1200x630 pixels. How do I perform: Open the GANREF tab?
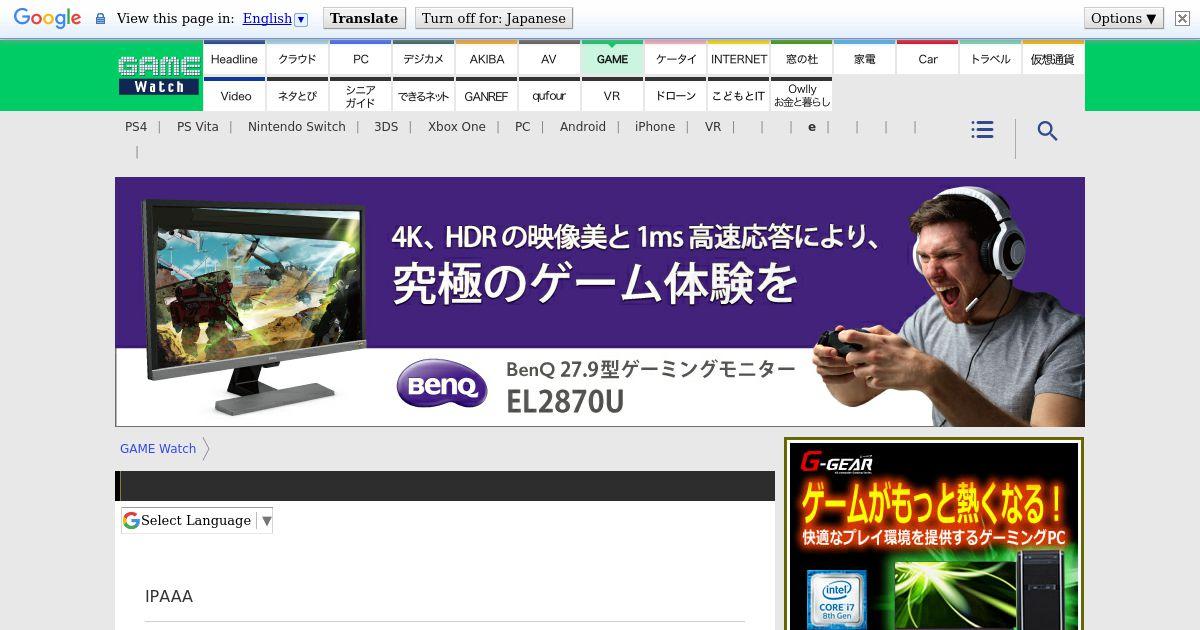pyautogui.click(x=486, y=95)
